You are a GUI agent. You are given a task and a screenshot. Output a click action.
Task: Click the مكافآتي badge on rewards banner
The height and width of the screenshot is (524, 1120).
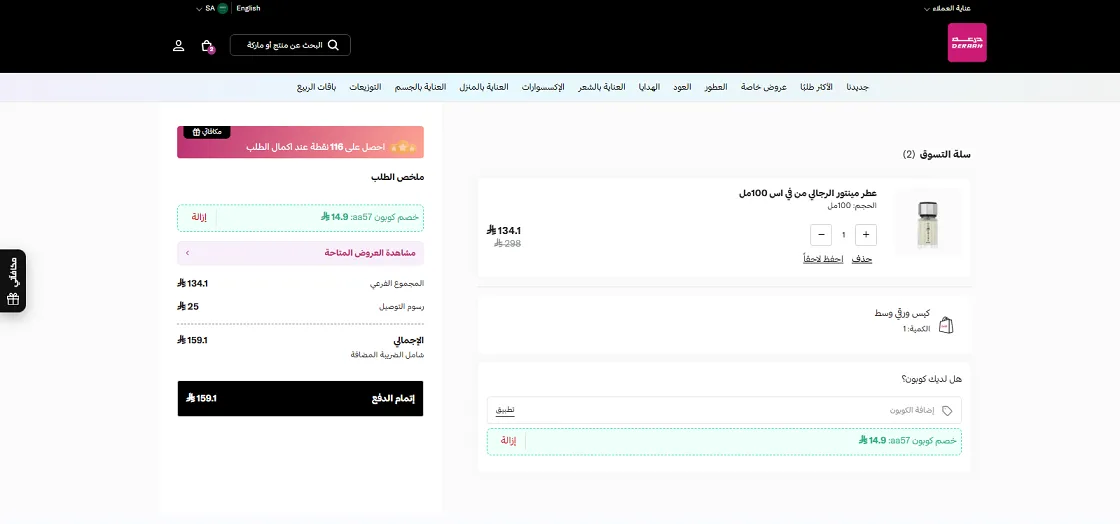[207, 132]
